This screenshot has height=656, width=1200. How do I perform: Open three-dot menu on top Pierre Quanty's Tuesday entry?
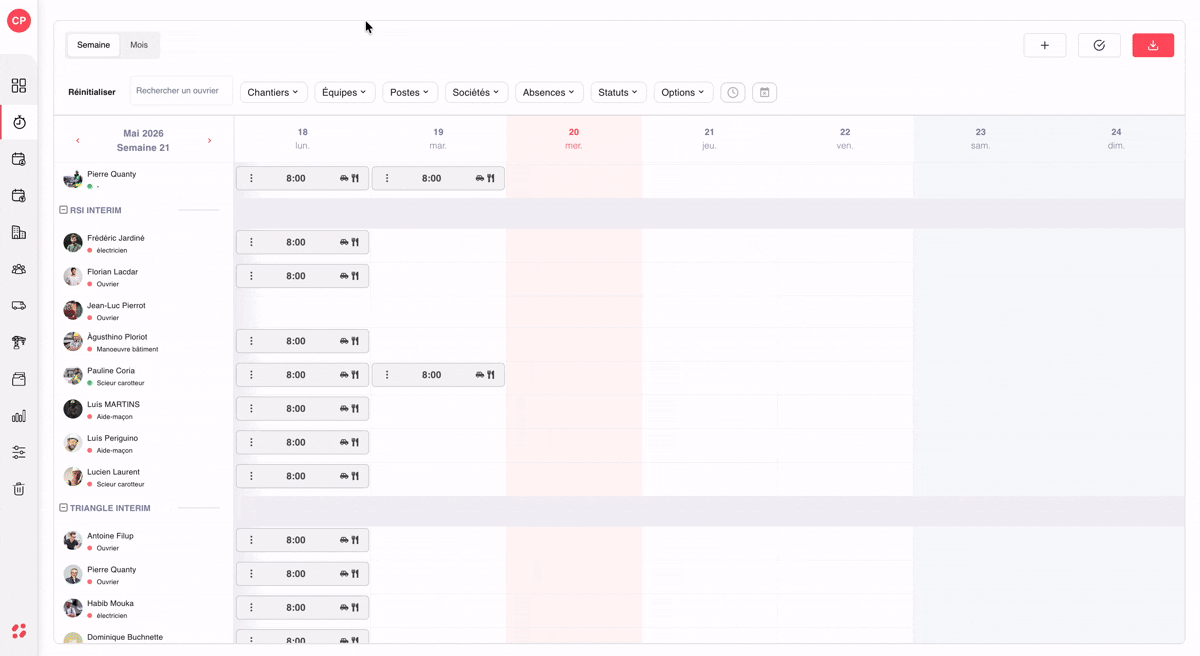tap(387, 178)
